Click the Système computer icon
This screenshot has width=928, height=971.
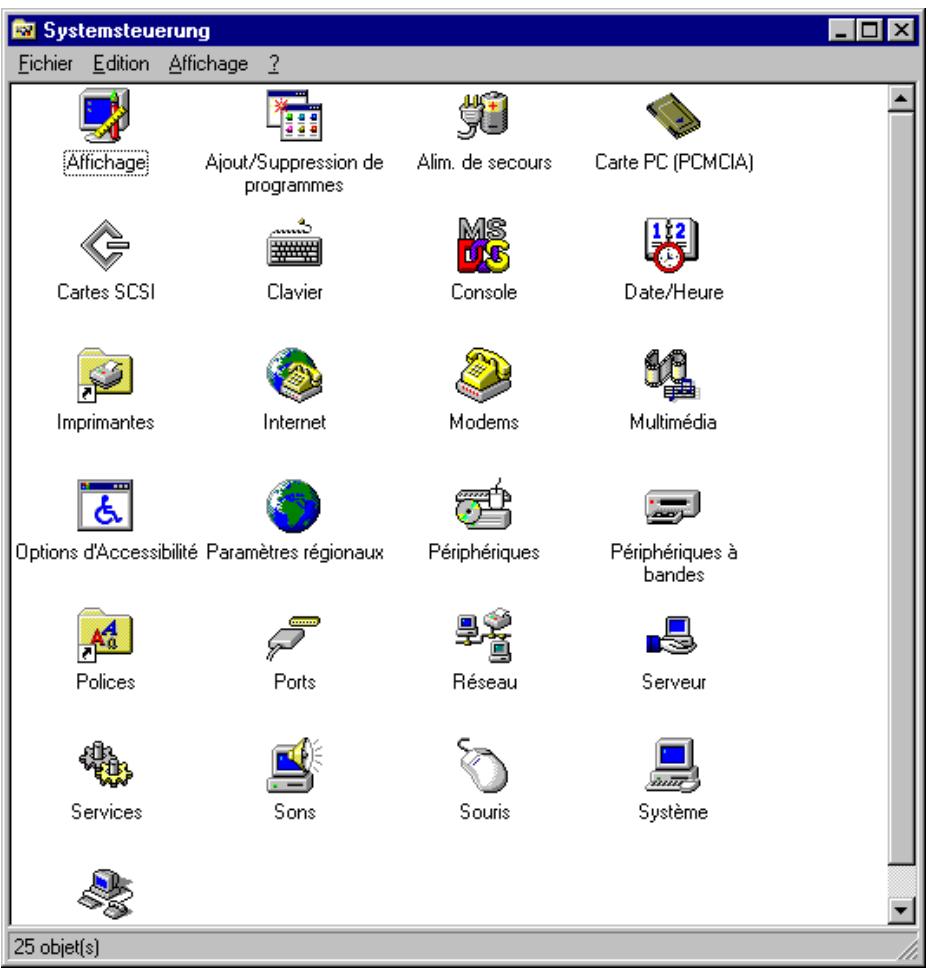point(672,765)
